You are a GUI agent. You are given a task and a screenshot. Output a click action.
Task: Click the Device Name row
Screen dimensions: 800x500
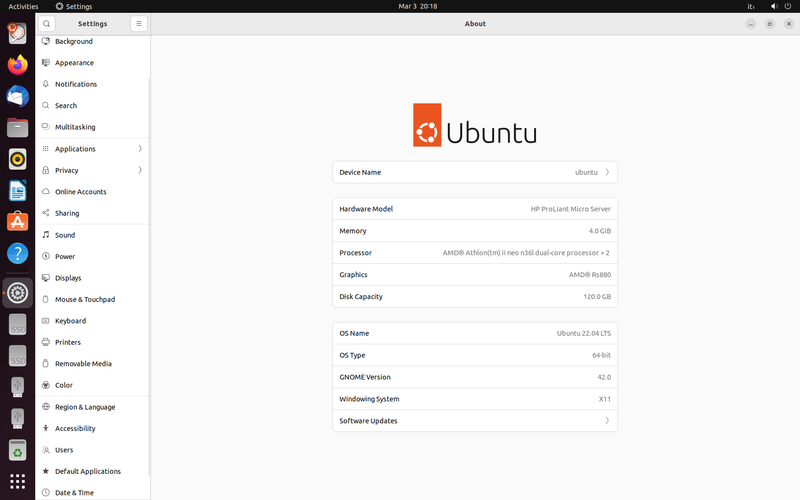475,172
